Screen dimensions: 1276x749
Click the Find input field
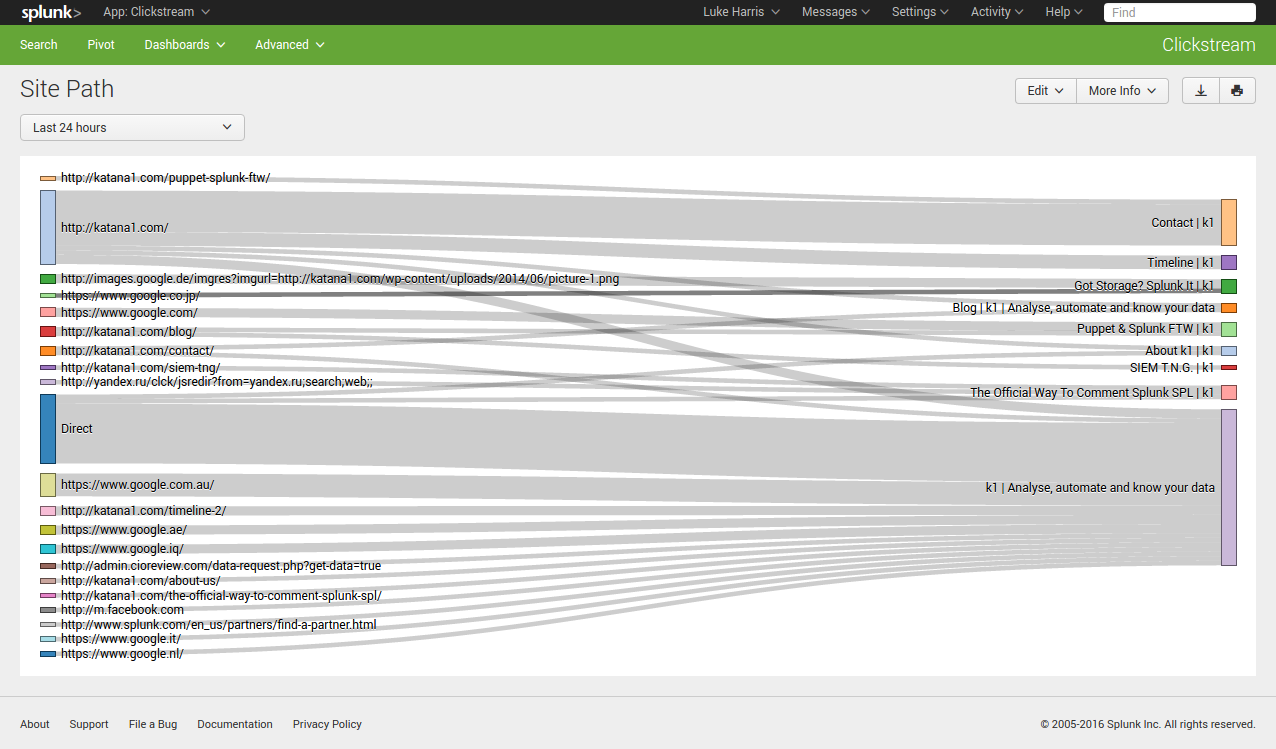pyautogui.click(x=1180, y=12)
